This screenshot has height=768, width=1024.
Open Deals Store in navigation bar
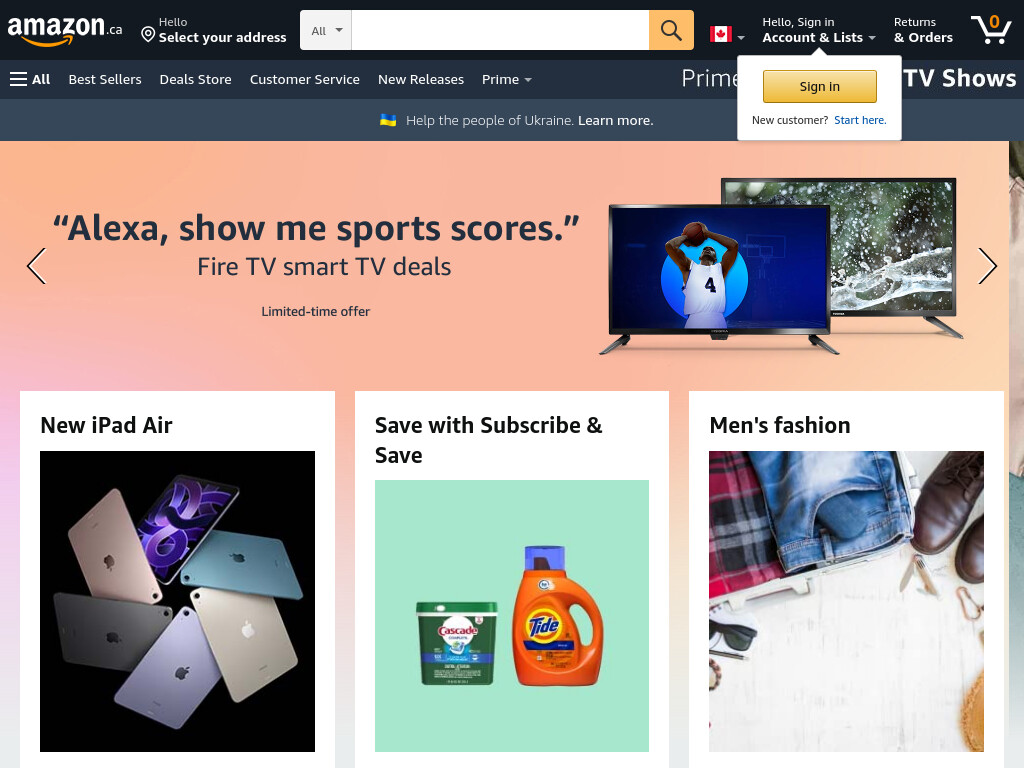195,79
